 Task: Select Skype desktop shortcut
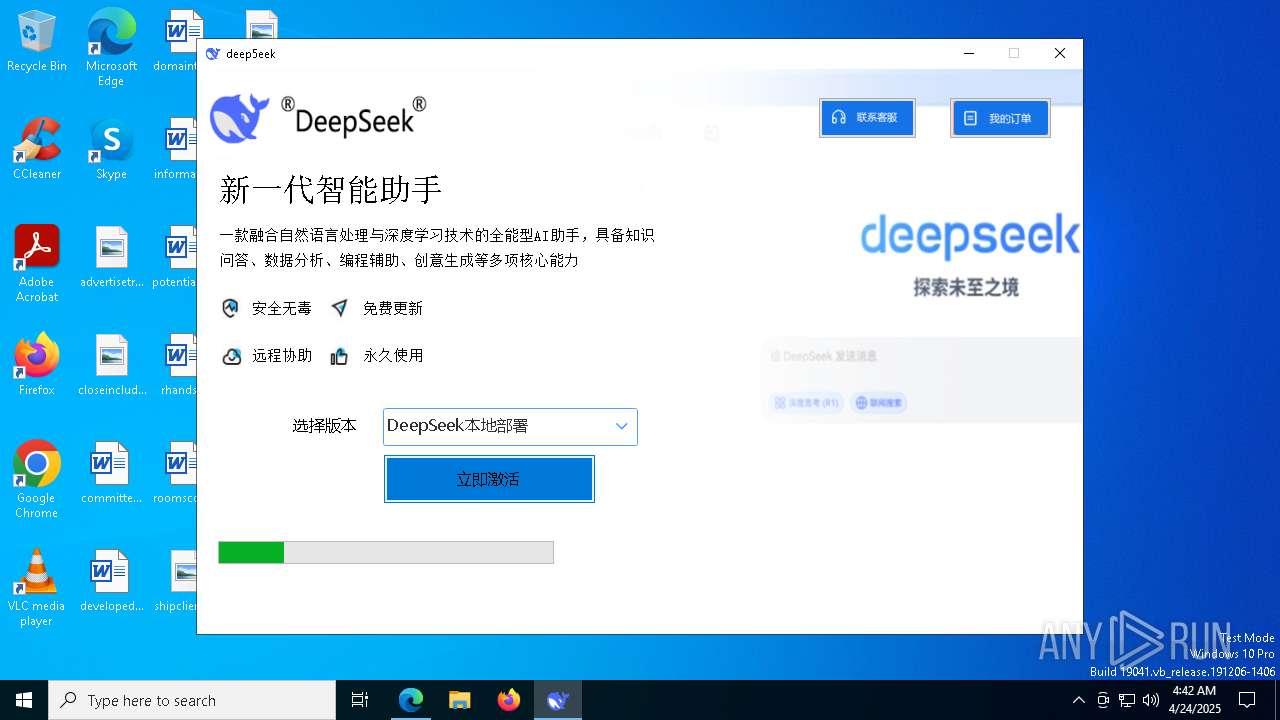click(111, 149)
